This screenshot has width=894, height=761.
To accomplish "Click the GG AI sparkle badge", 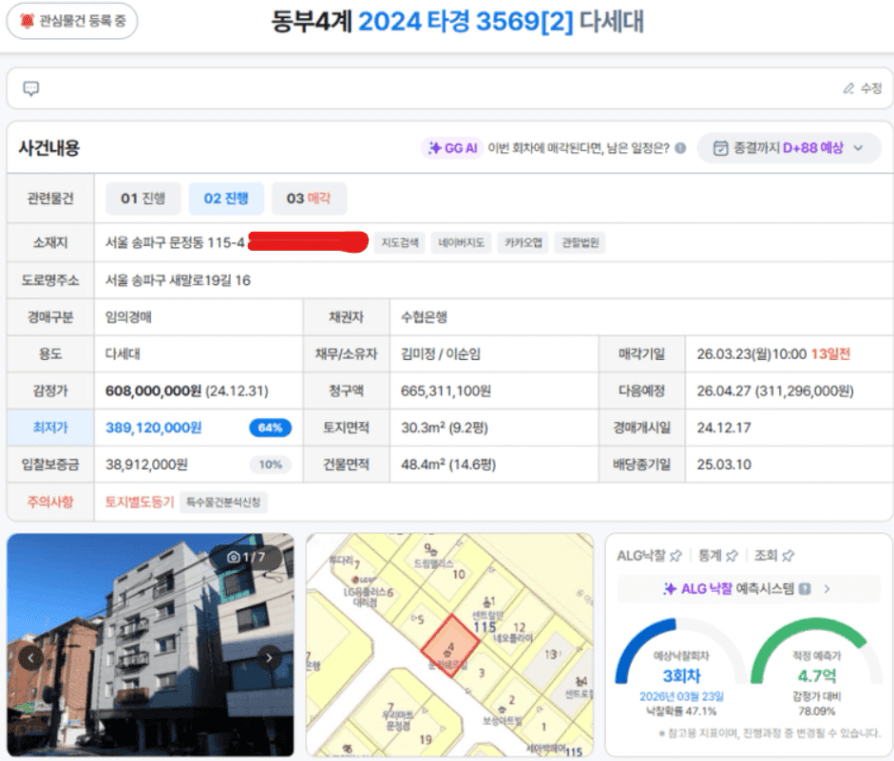I will [452, 148].
